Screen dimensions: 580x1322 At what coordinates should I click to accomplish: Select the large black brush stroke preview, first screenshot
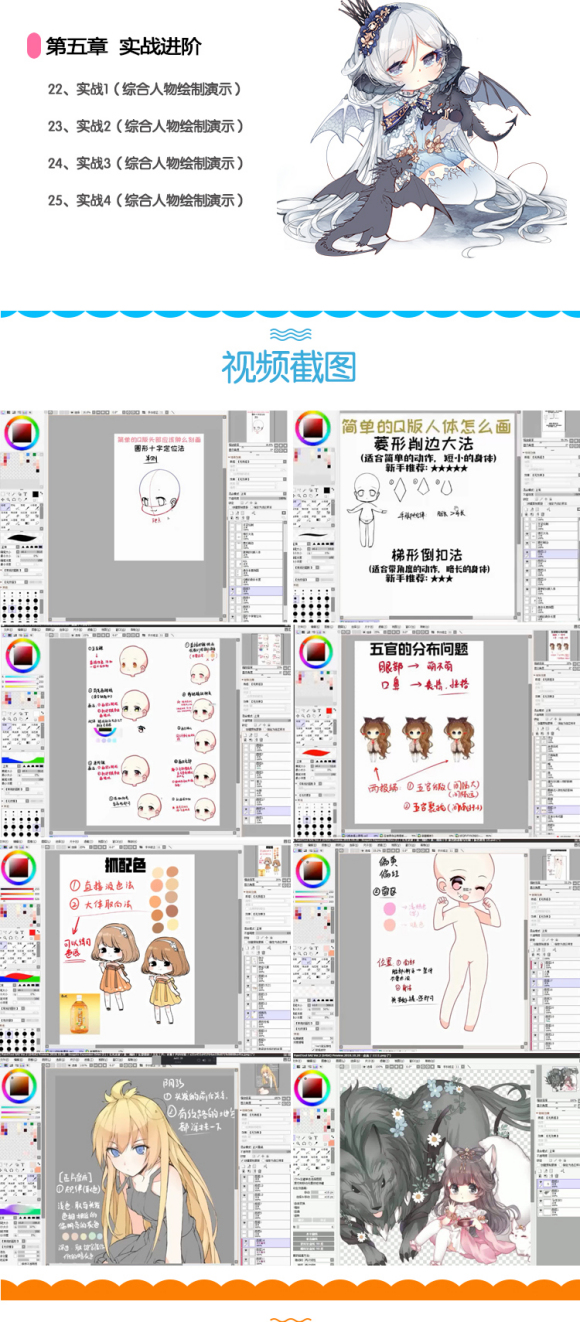(x=24, y=539)
